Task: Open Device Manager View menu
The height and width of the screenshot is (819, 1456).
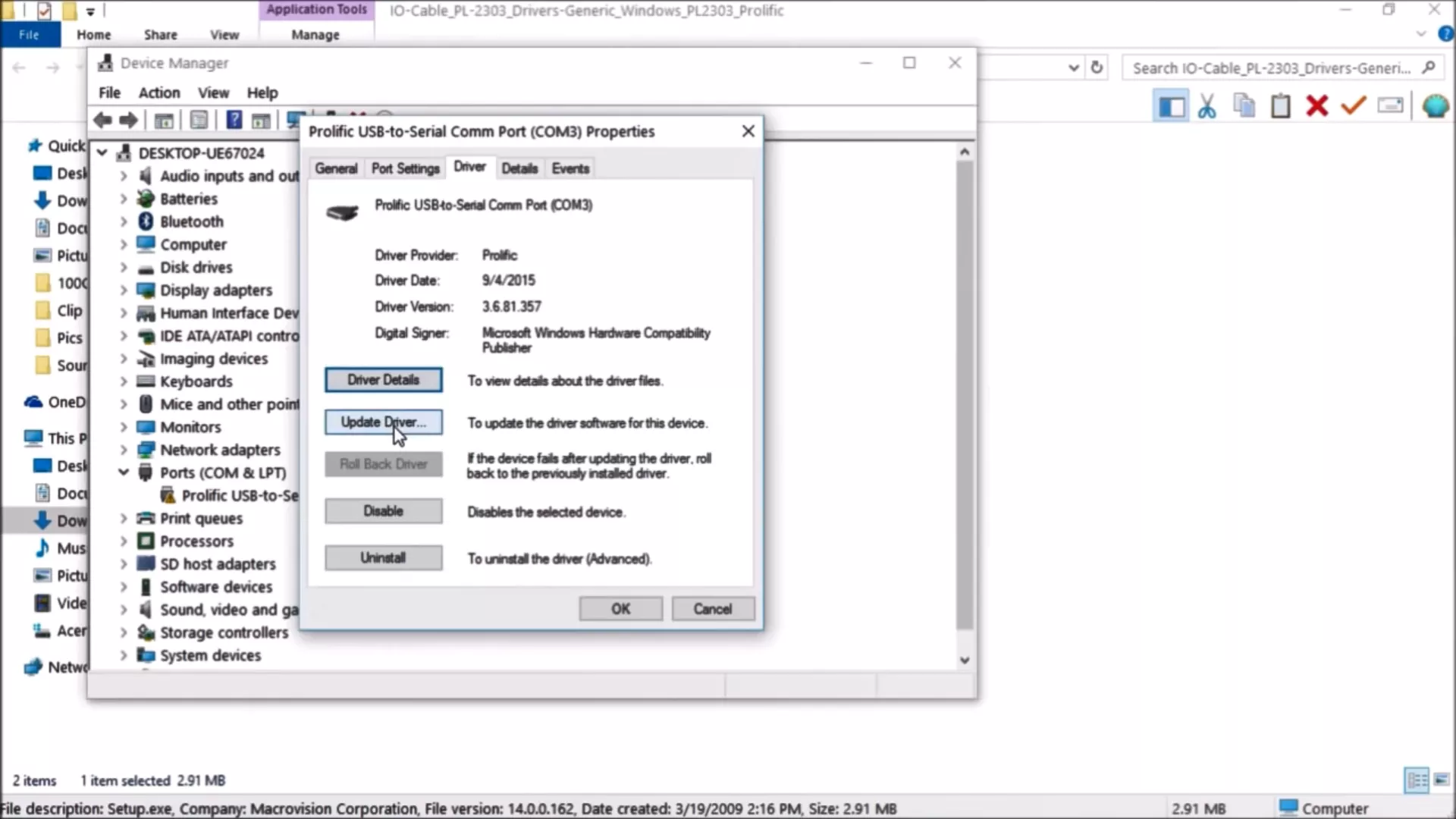Action: [x=213, y=93]
